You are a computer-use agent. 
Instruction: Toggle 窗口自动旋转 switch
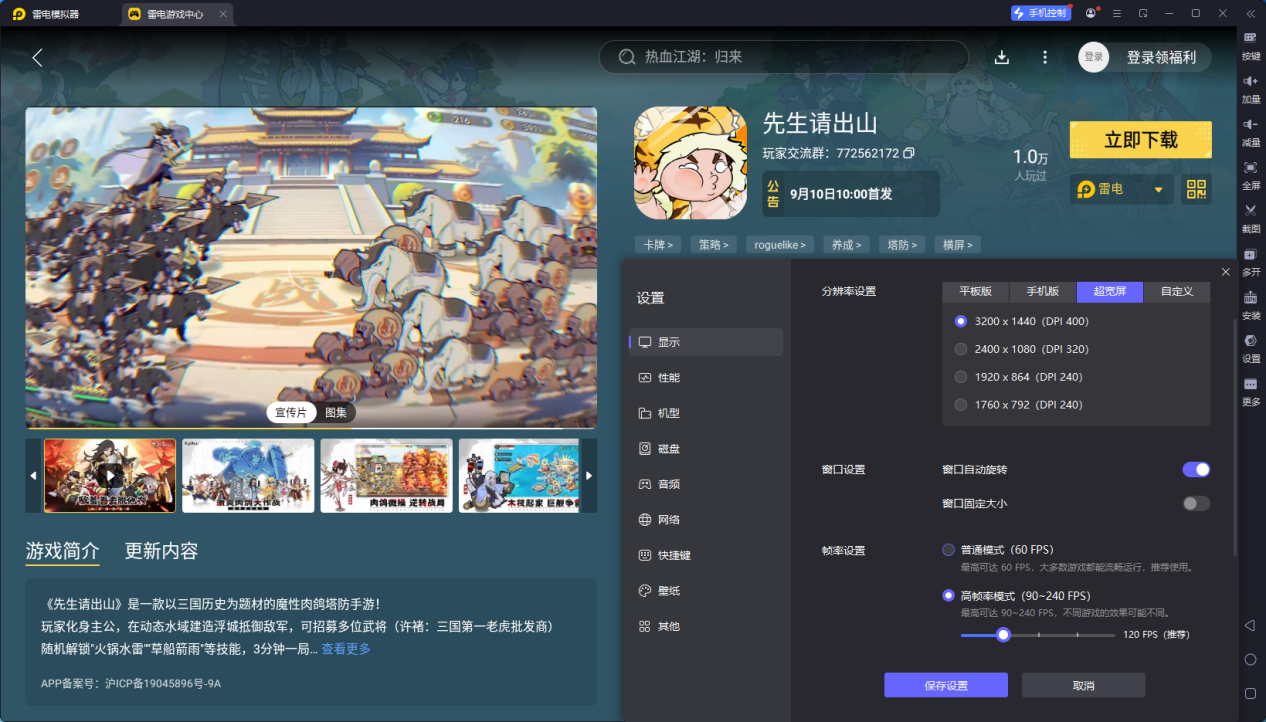1196,469
